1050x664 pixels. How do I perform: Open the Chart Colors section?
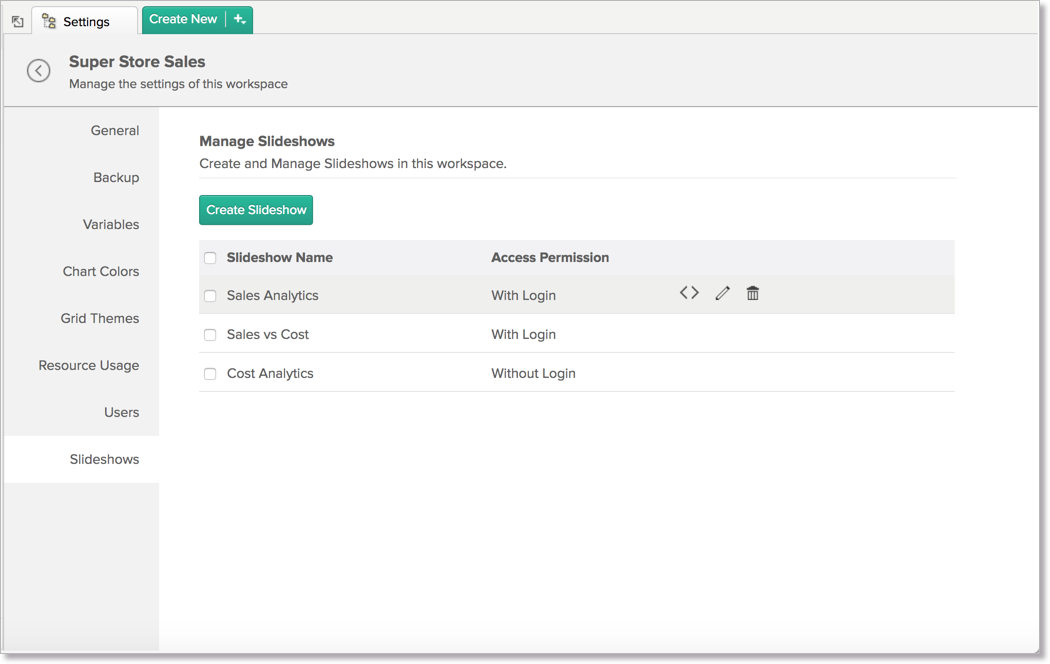(101, 271)
